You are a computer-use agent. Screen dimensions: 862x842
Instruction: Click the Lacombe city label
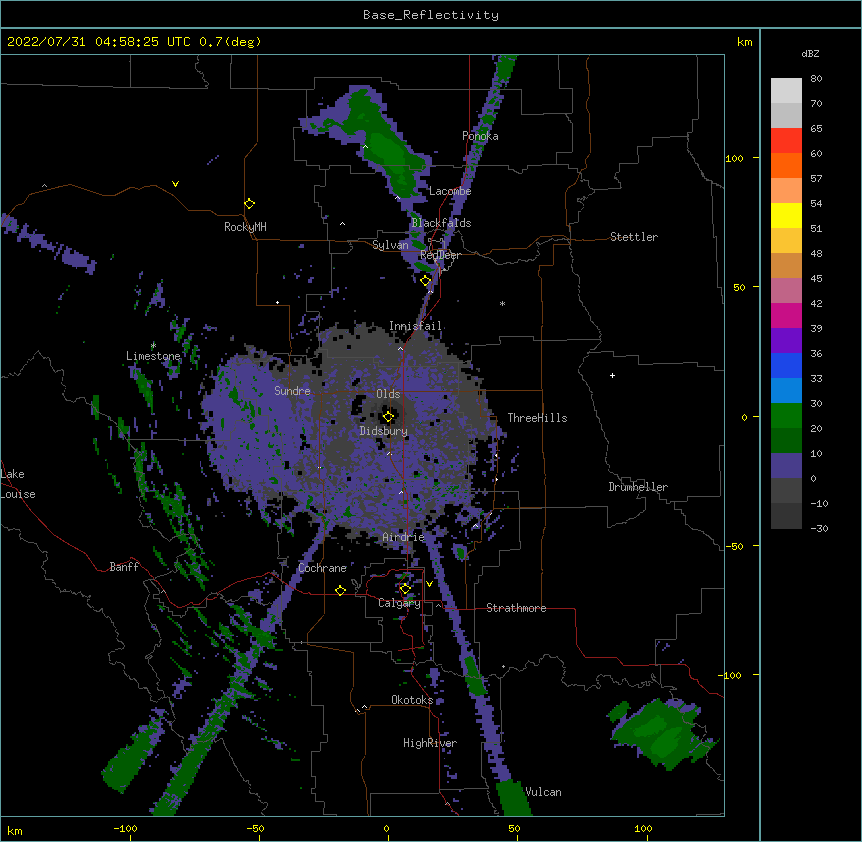450,191
